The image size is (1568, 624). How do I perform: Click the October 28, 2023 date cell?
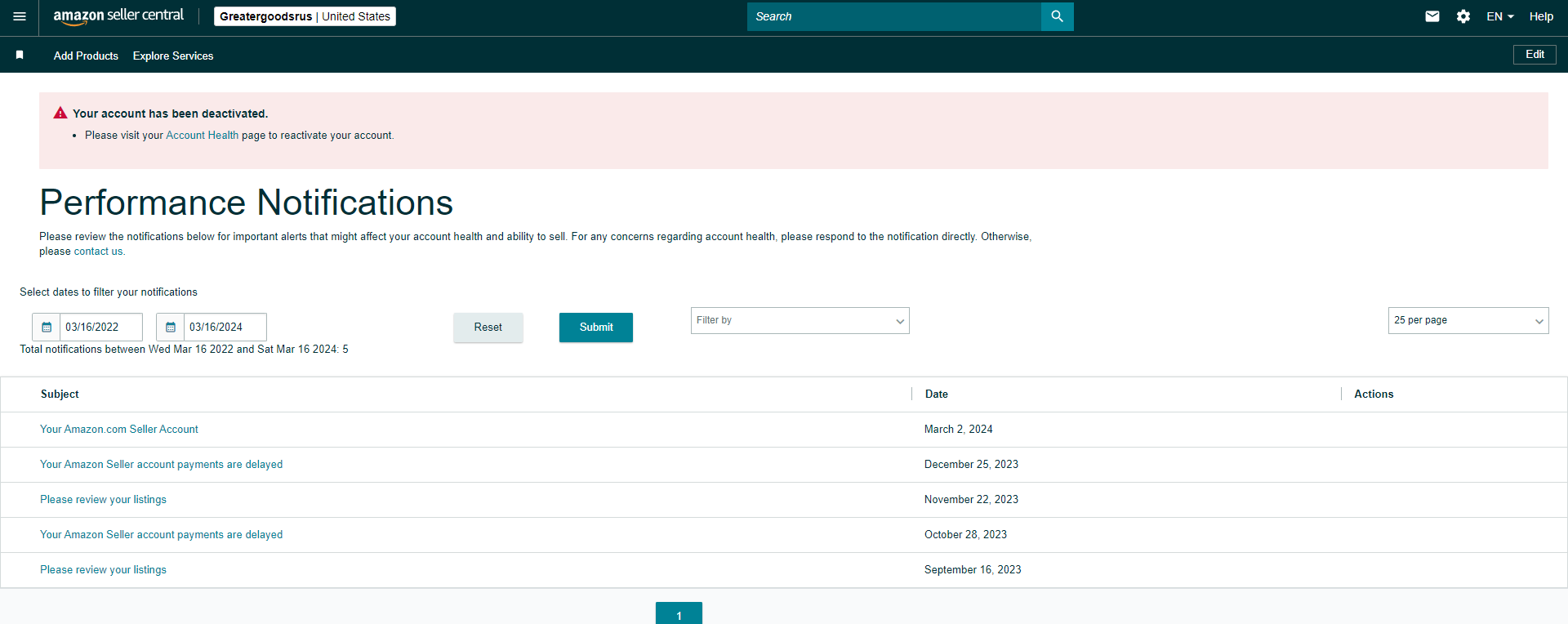point(965,534)
